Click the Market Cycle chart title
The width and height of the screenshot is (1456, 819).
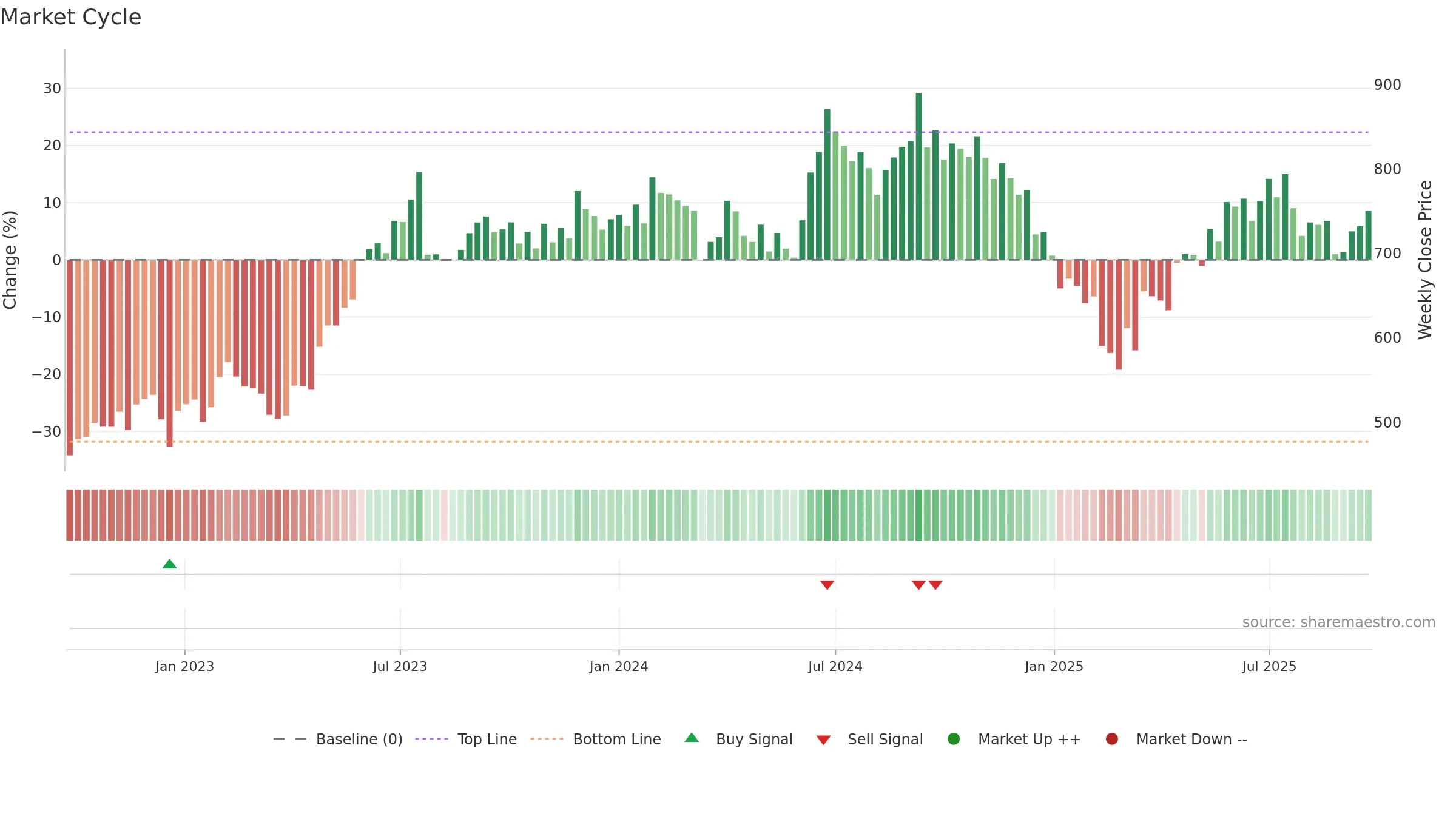pyautogui.click(x=71, y=17)
